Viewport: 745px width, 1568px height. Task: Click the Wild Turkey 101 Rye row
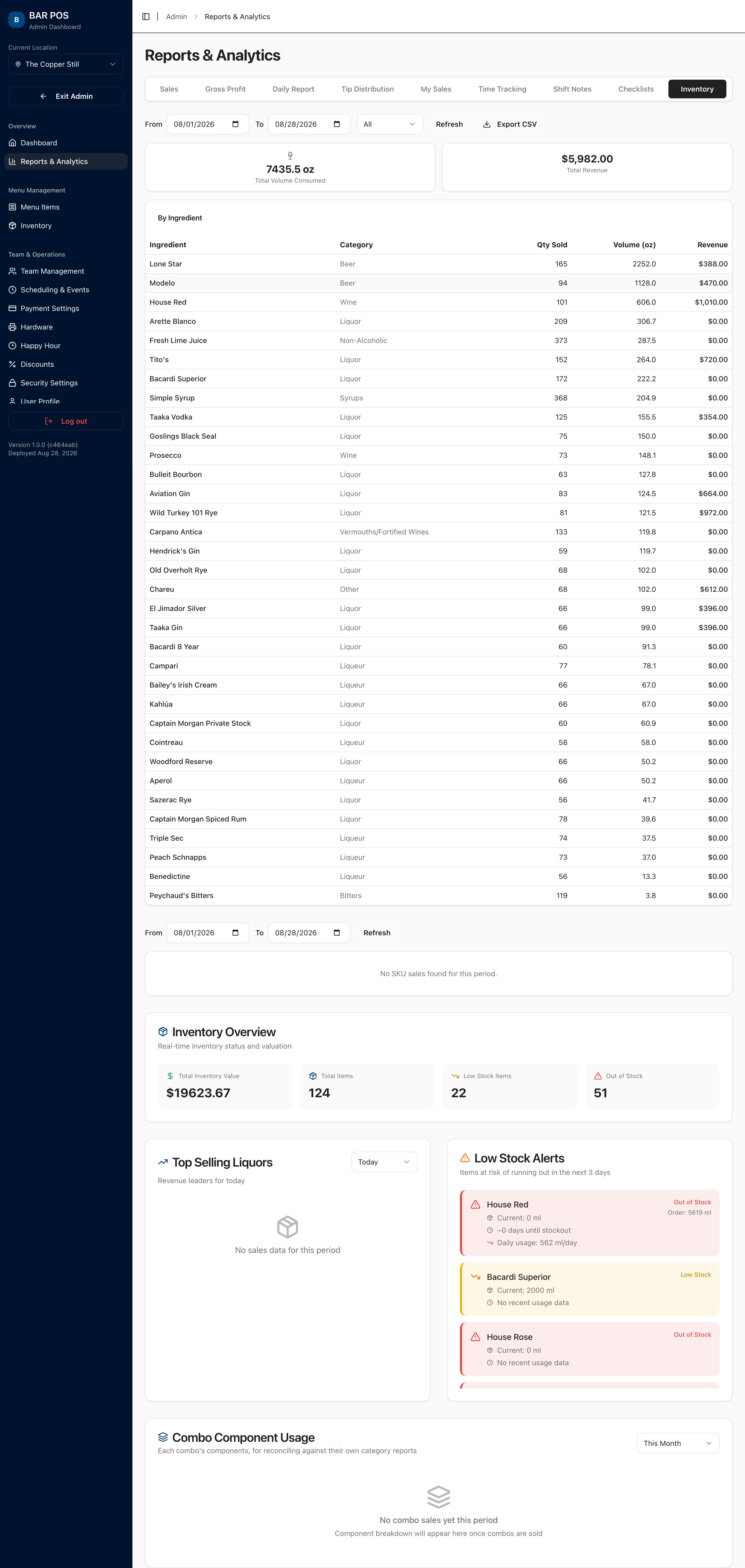438,512
